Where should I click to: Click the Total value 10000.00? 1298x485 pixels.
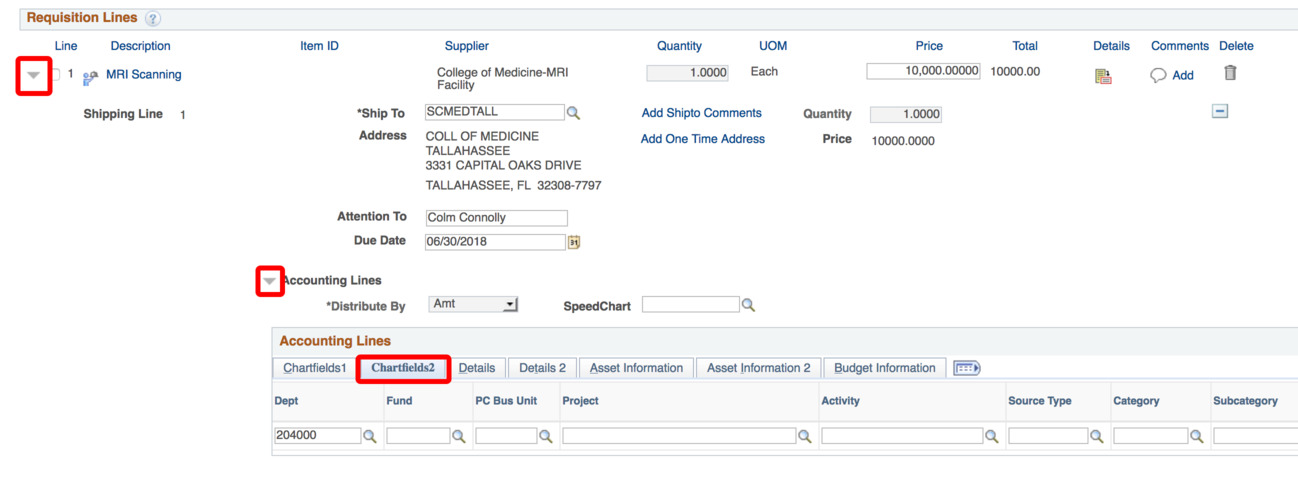[1015, 72]
